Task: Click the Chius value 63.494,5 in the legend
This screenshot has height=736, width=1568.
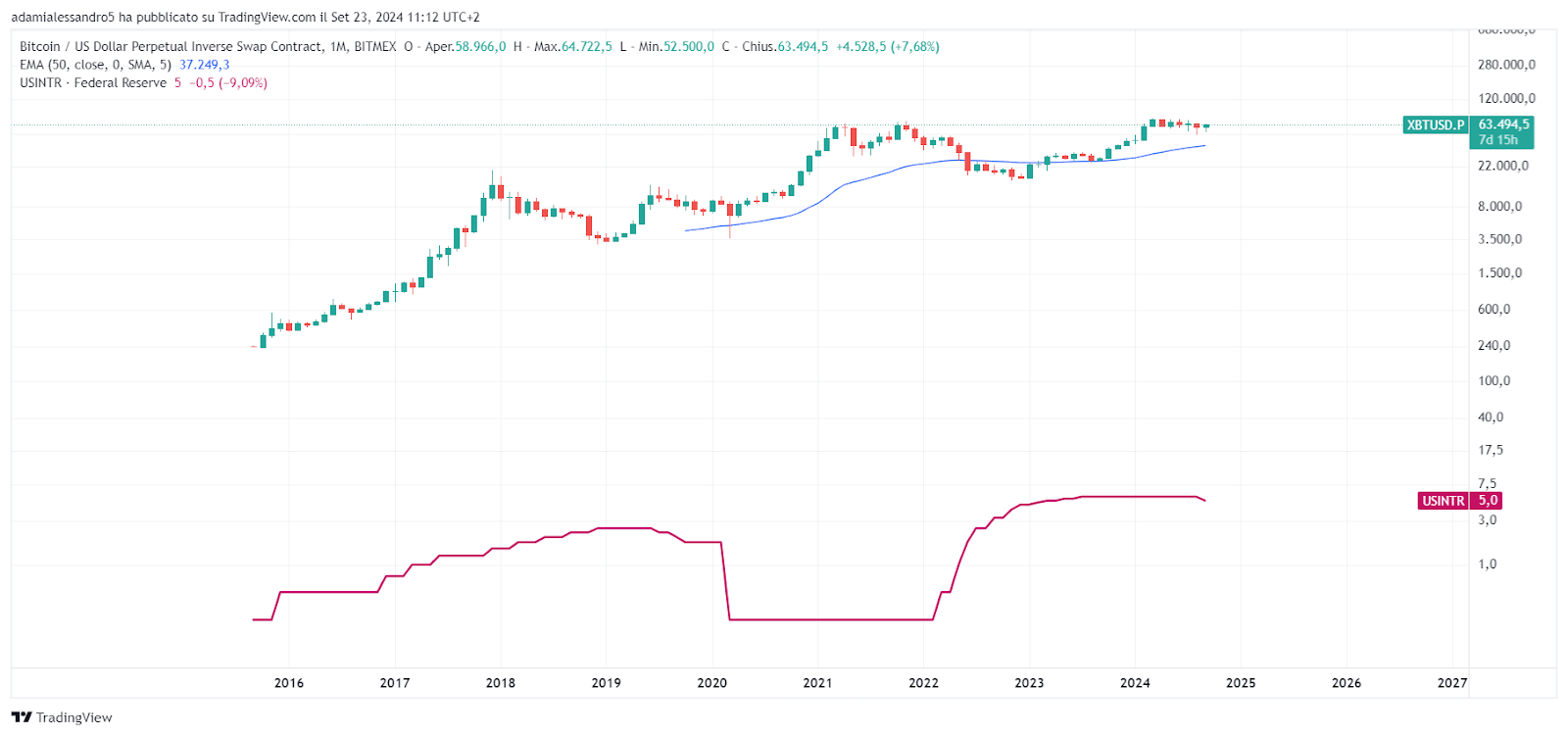Action: (x=803, y=47)
